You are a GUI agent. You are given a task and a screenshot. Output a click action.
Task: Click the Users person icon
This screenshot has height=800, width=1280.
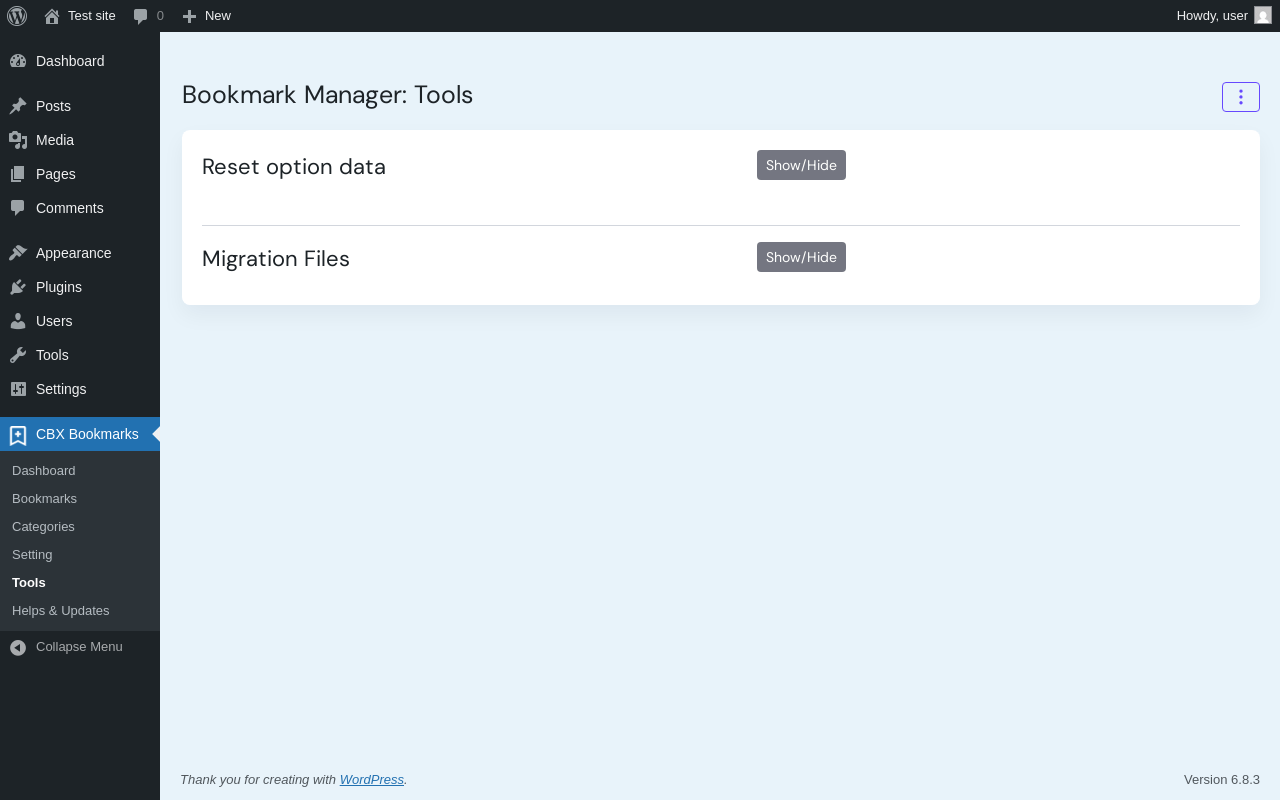(x=18, y=321)
